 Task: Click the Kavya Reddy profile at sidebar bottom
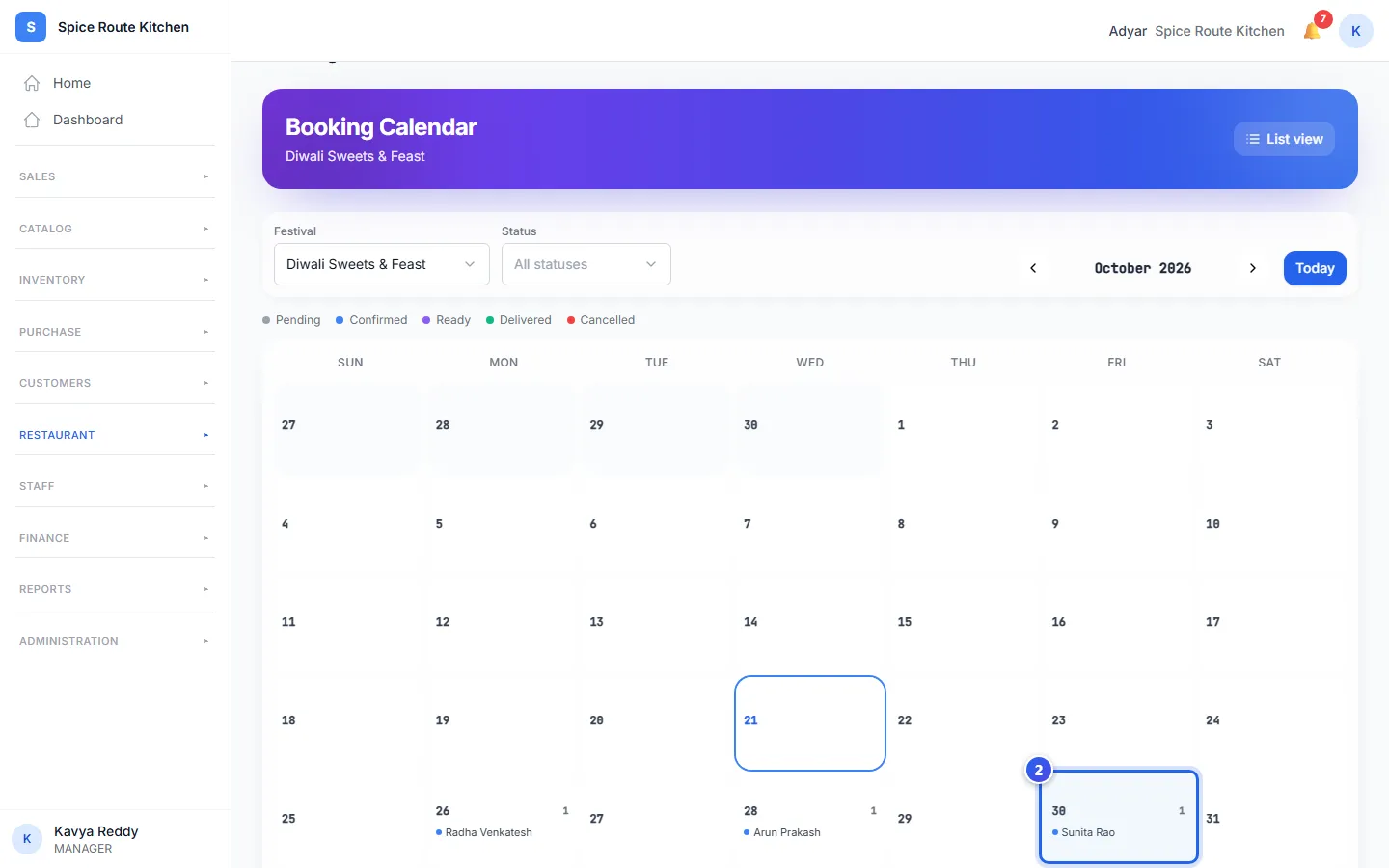click(x=116, y=839)
